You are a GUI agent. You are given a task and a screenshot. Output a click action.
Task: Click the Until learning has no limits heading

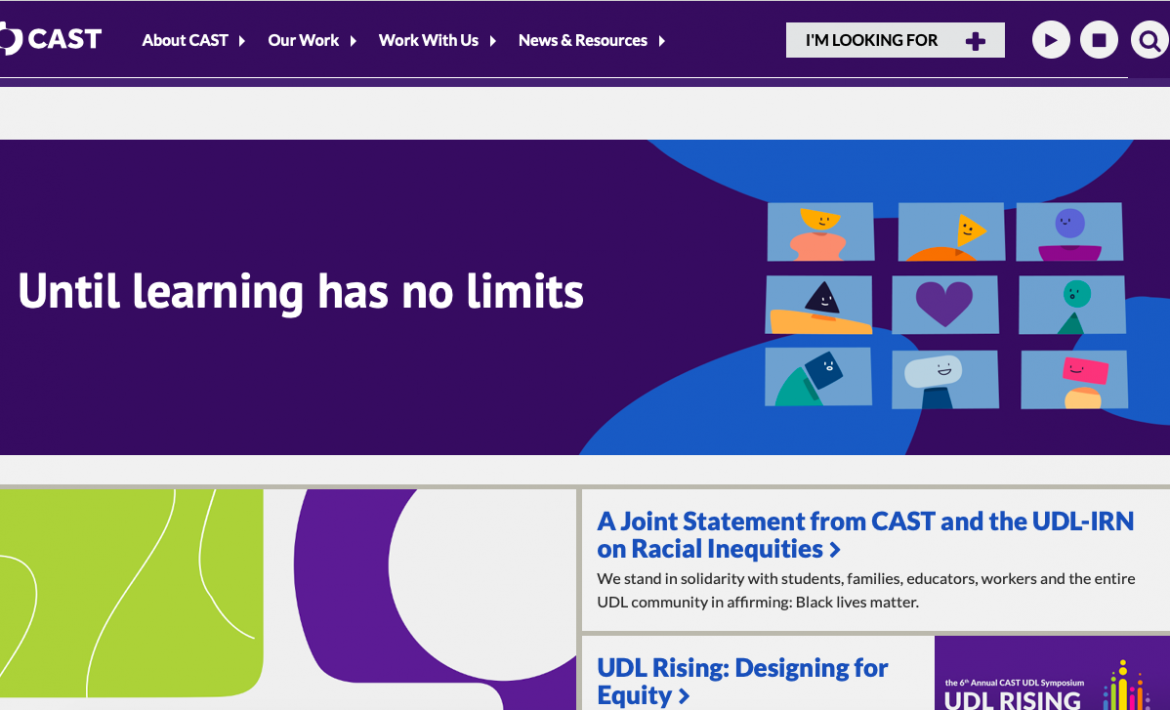point(301,291)
